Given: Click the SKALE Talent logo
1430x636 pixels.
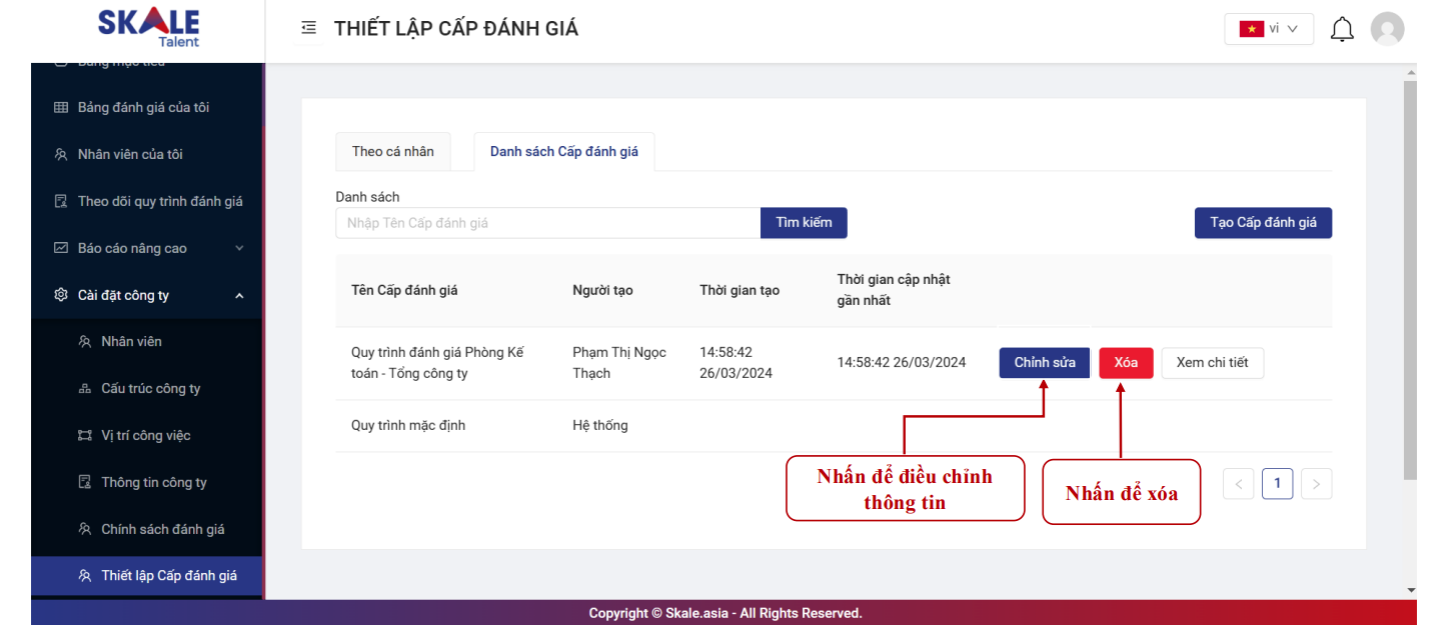Looking at the screenshot, I should point(149,28).
